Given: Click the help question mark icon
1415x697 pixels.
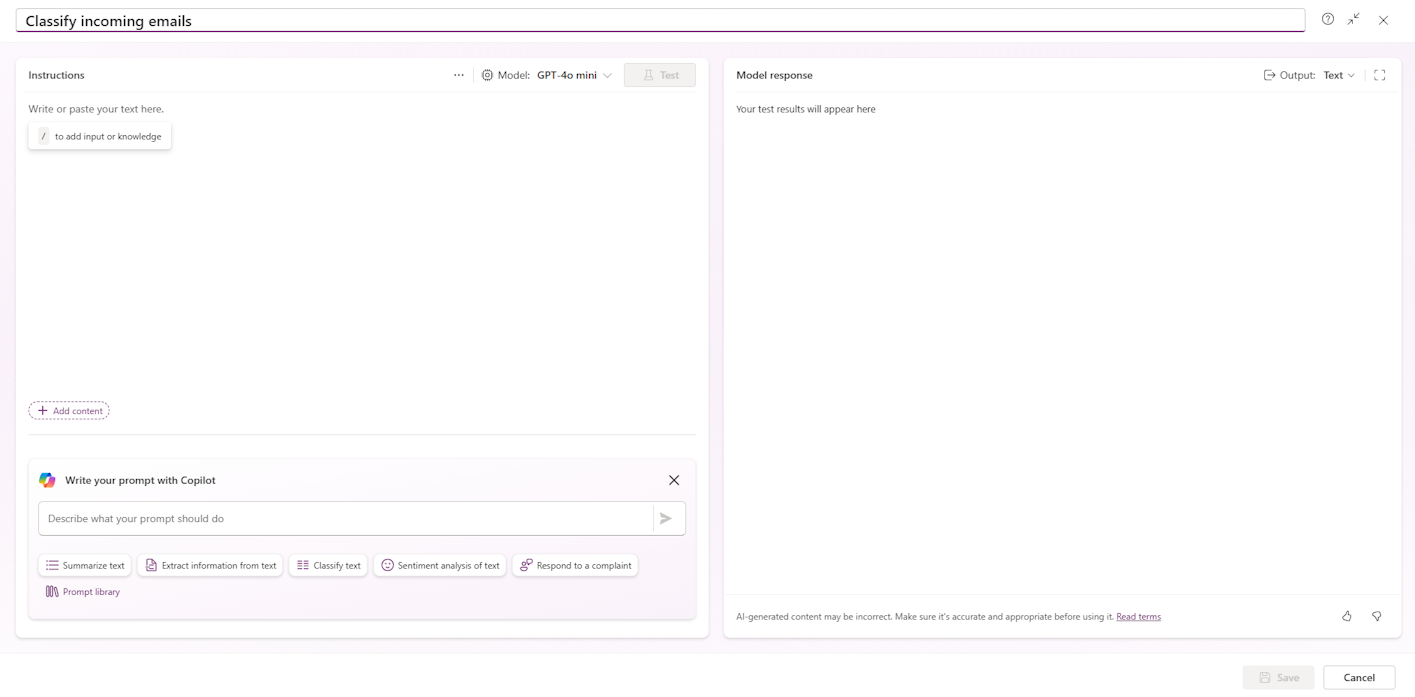Looking at the screenshot, I should 1327,19.
